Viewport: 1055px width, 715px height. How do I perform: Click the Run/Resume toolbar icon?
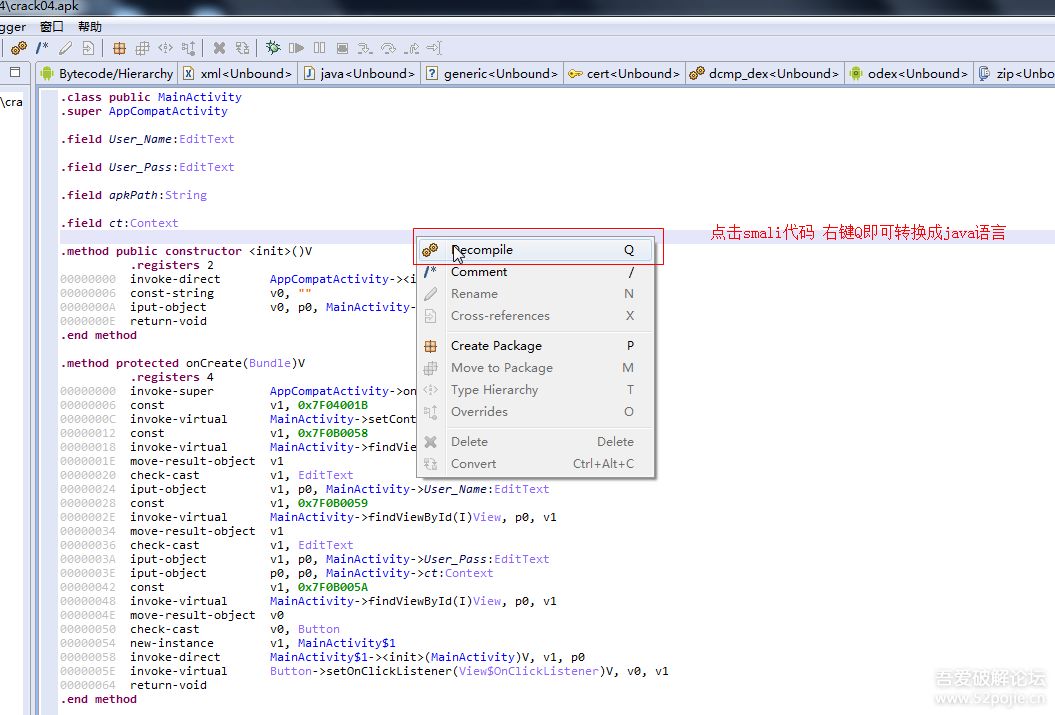296,48
